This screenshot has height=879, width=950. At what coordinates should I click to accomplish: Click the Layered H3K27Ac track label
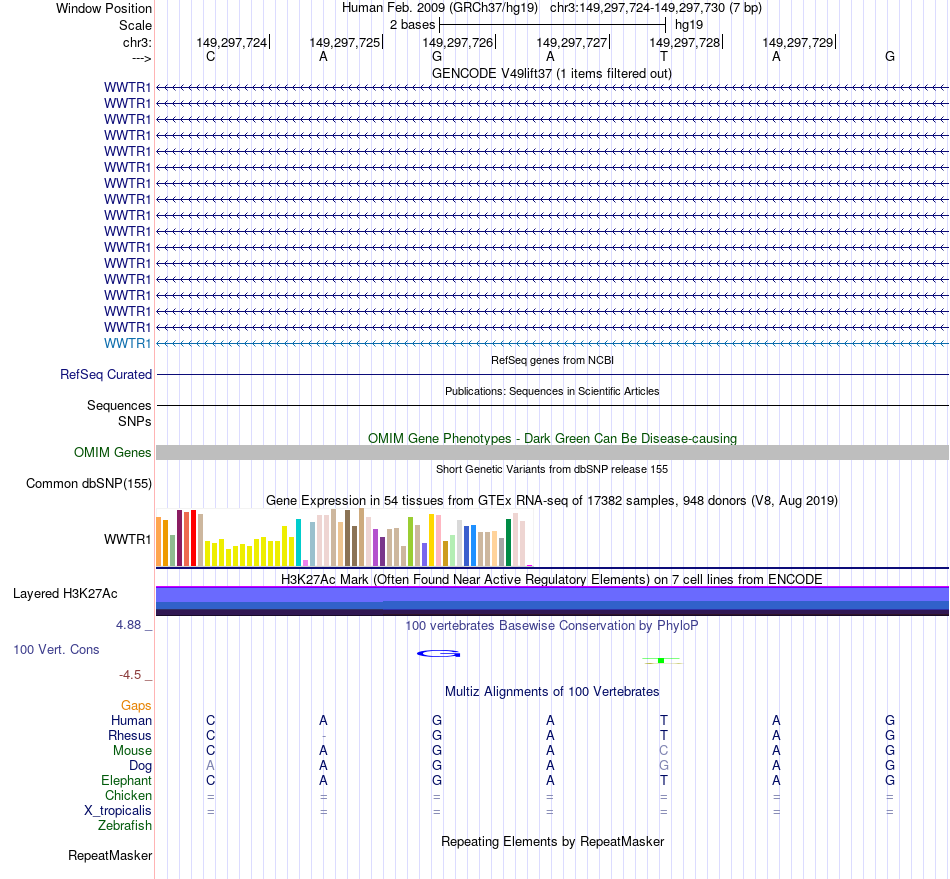(65, 594)
